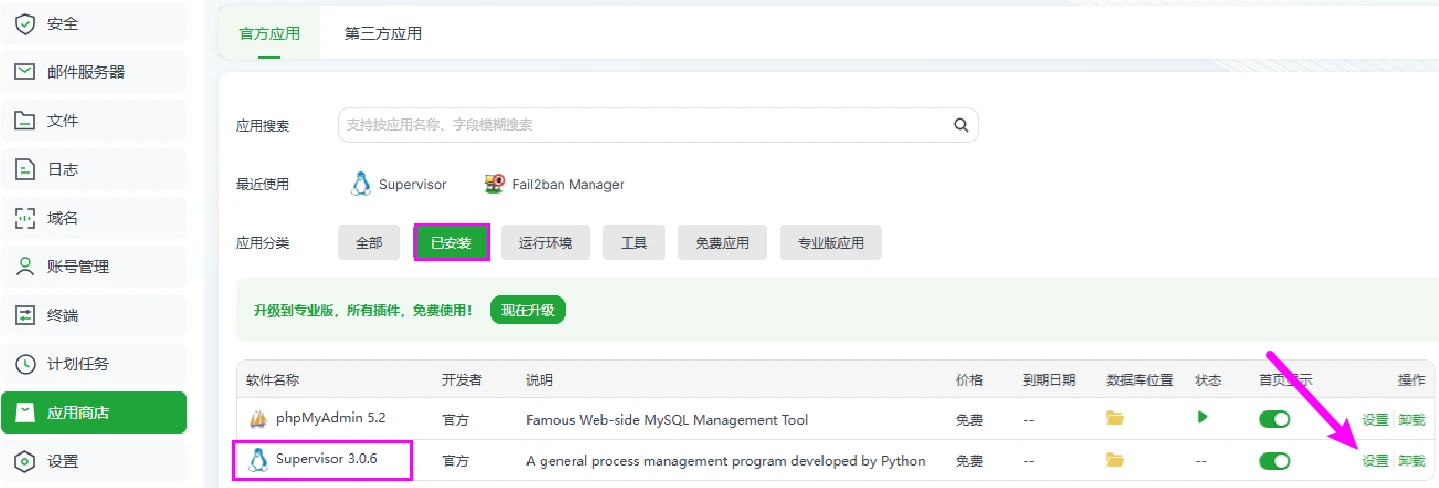Click the person icon beside 账号管理
The width and height of the screenshot is (1439, 488).
point(25,266)
